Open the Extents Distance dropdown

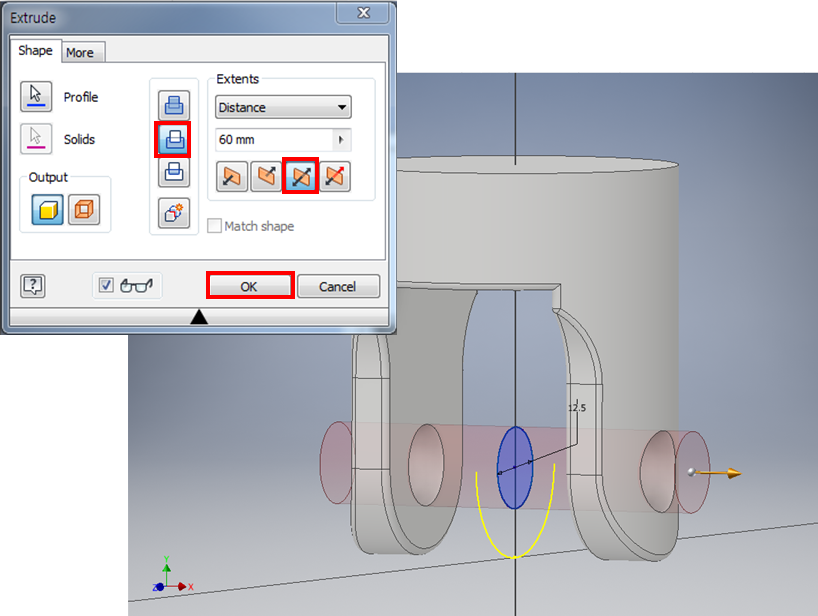click(283, 107)
